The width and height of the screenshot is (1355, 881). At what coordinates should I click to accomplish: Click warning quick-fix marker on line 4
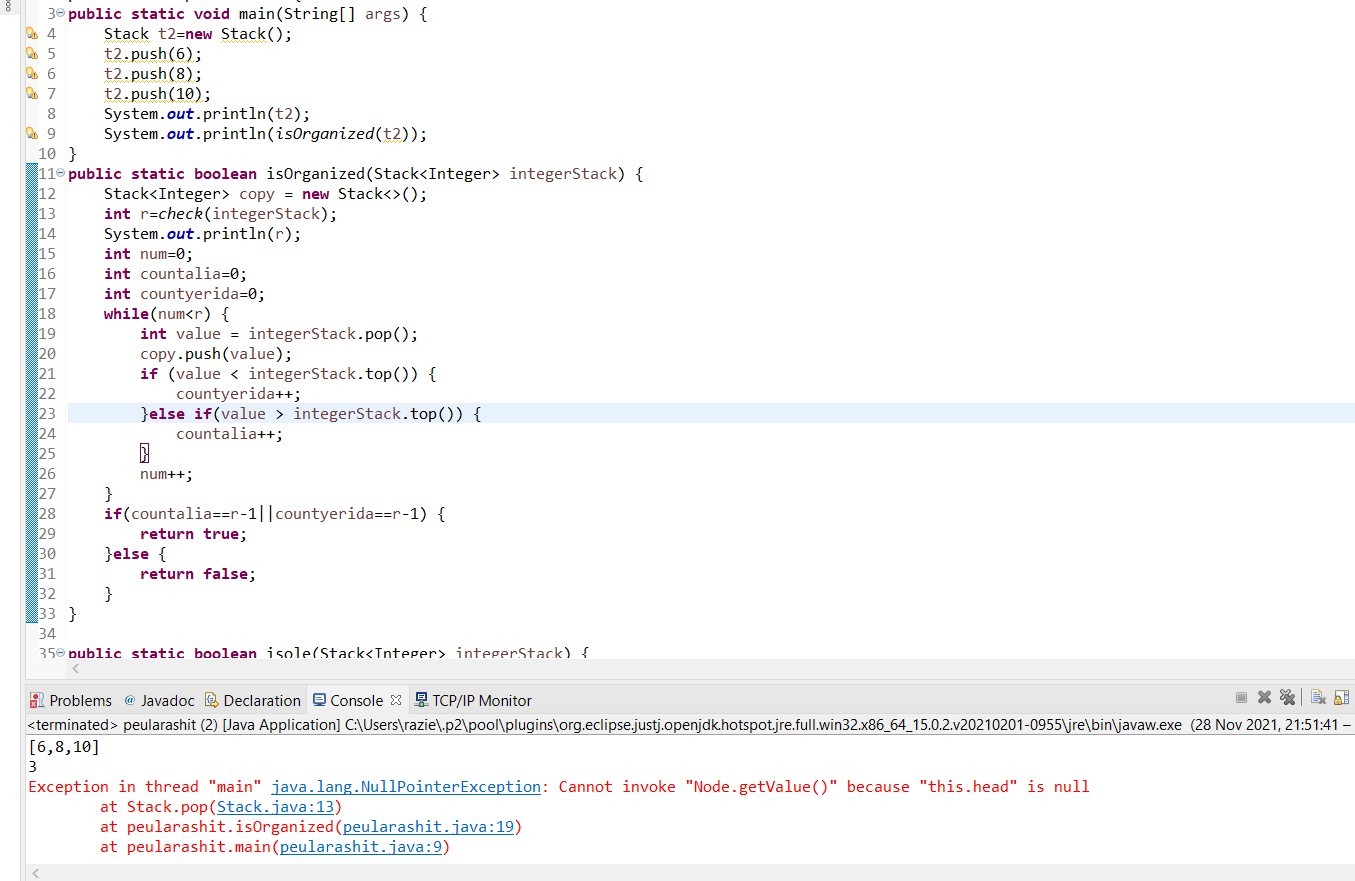pos(31,34)
